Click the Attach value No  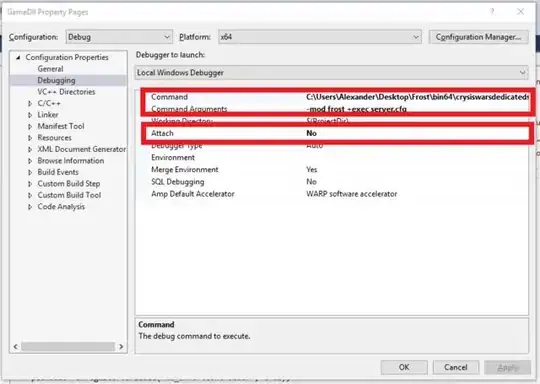pos(311,133)
